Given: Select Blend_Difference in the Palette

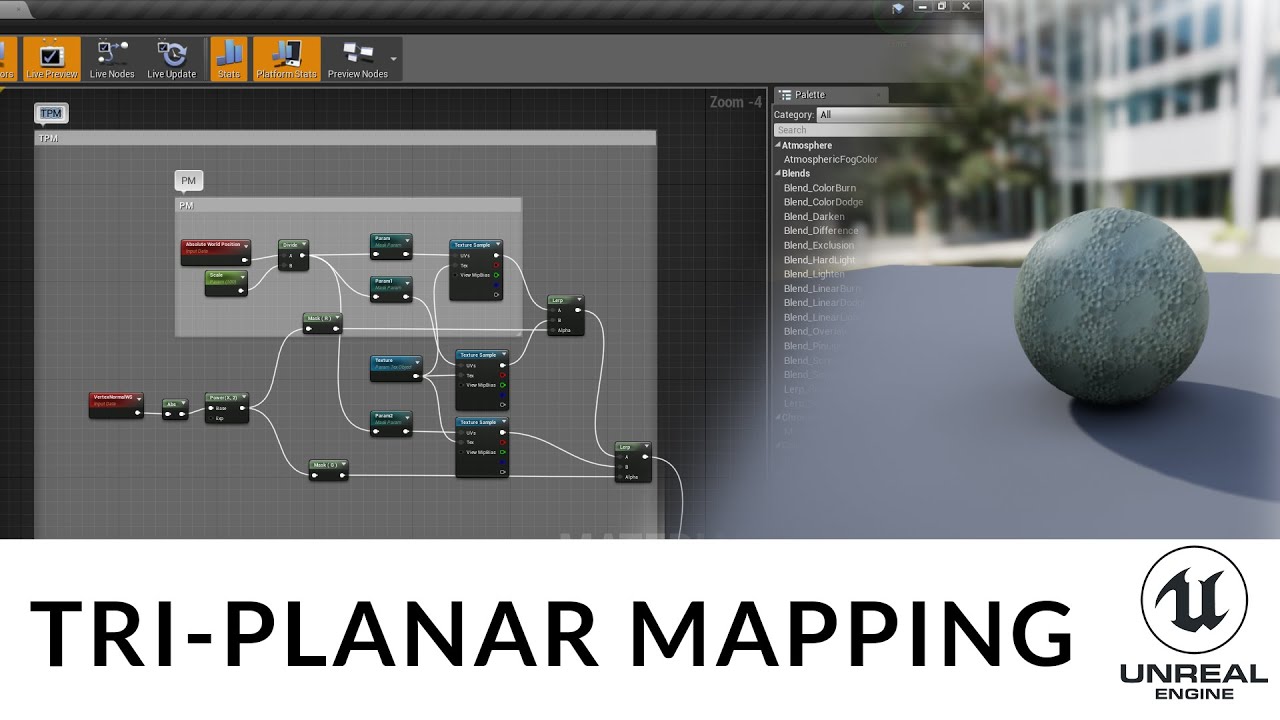Looking at the screenshot, I should 821,231.
